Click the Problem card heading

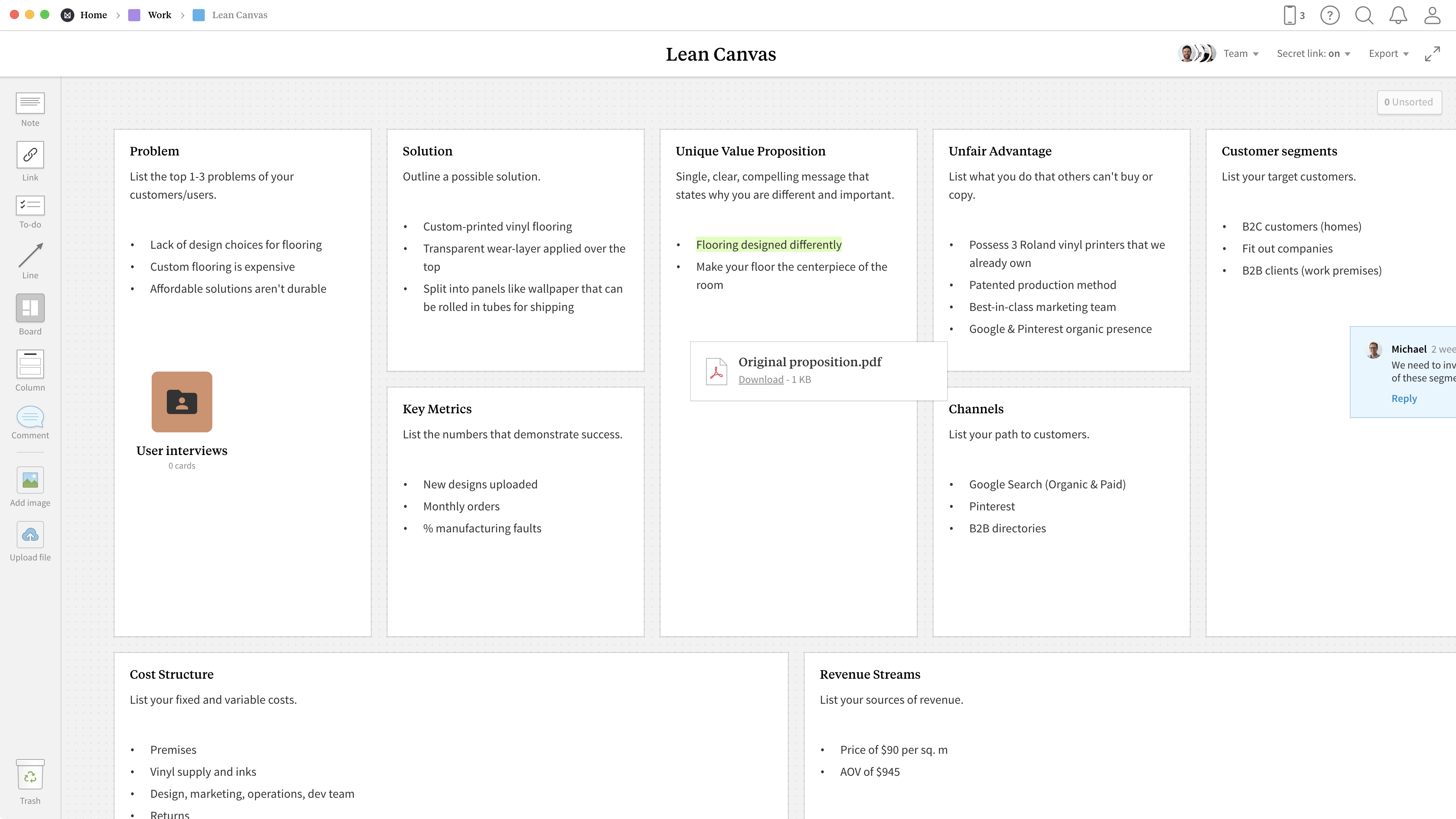pos(154,151)
